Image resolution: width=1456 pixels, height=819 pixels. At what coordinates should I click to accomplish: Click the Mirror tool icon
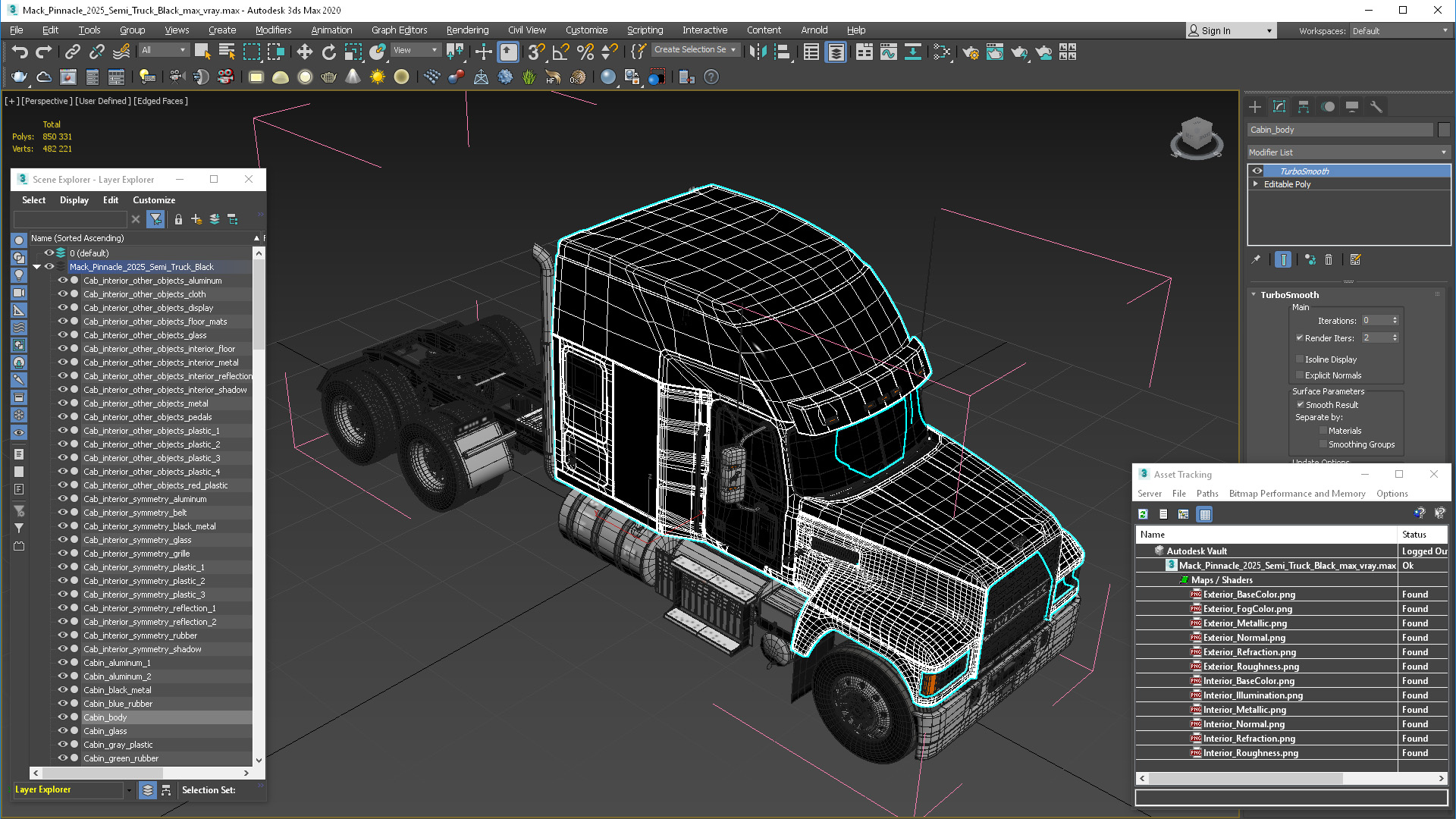(757, 52)
